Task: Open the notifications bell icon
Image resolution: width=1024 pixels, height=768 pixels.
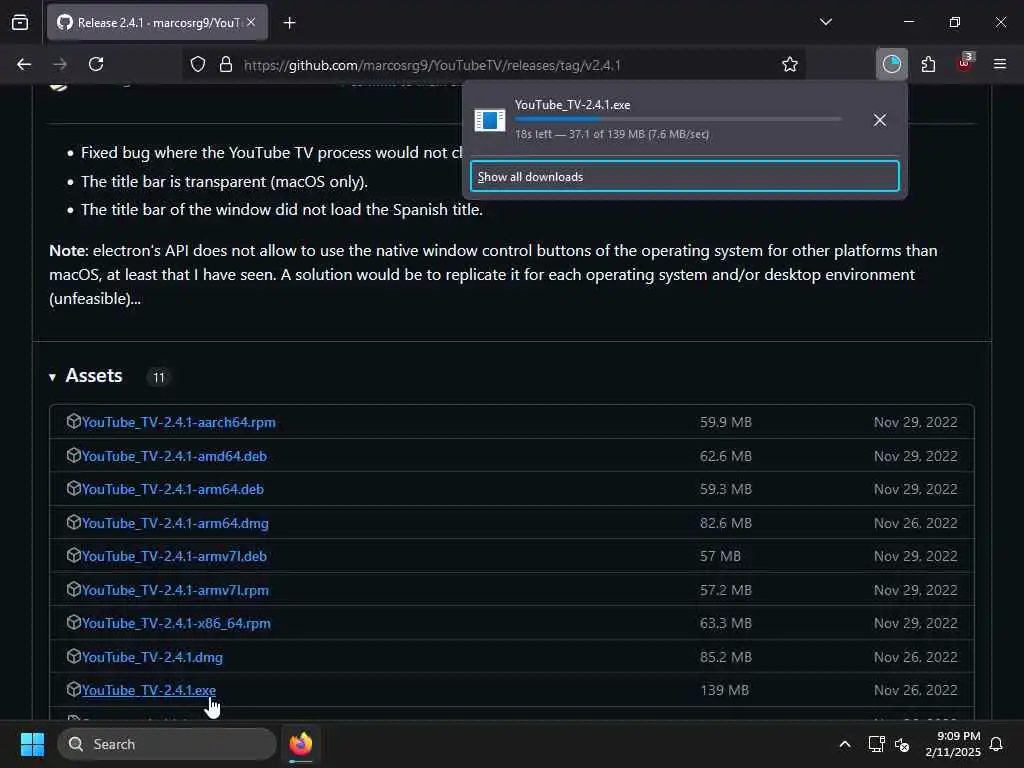Action: 996,744
